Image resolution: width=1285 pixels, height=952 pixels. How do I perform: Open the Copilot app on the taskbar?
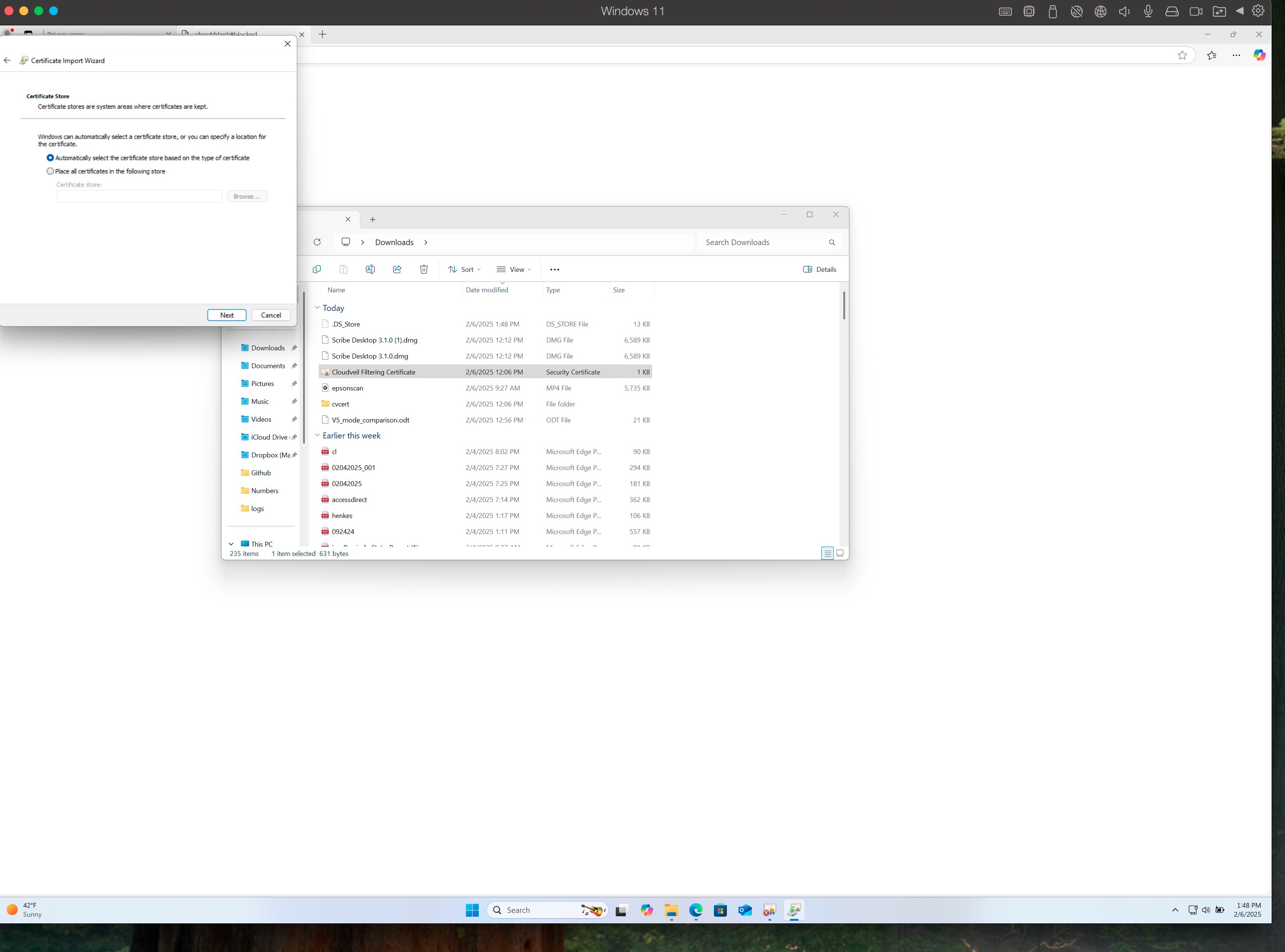[647, 910]
